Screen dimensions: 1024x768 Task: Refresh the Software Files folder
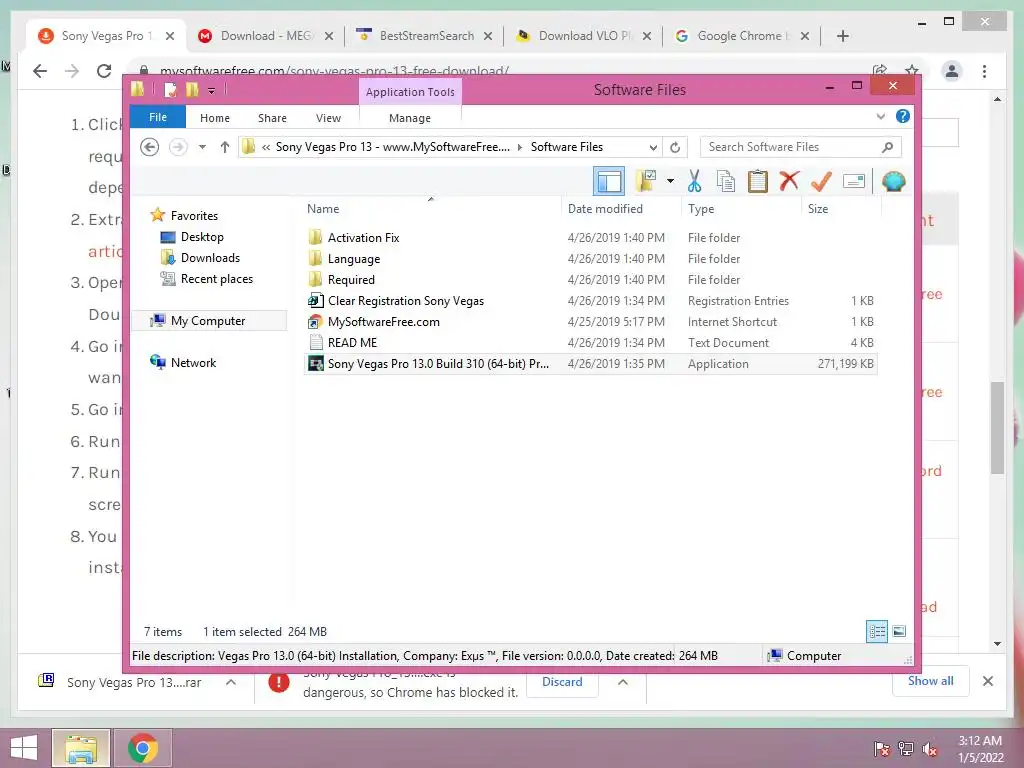click(x=675, y=148)
